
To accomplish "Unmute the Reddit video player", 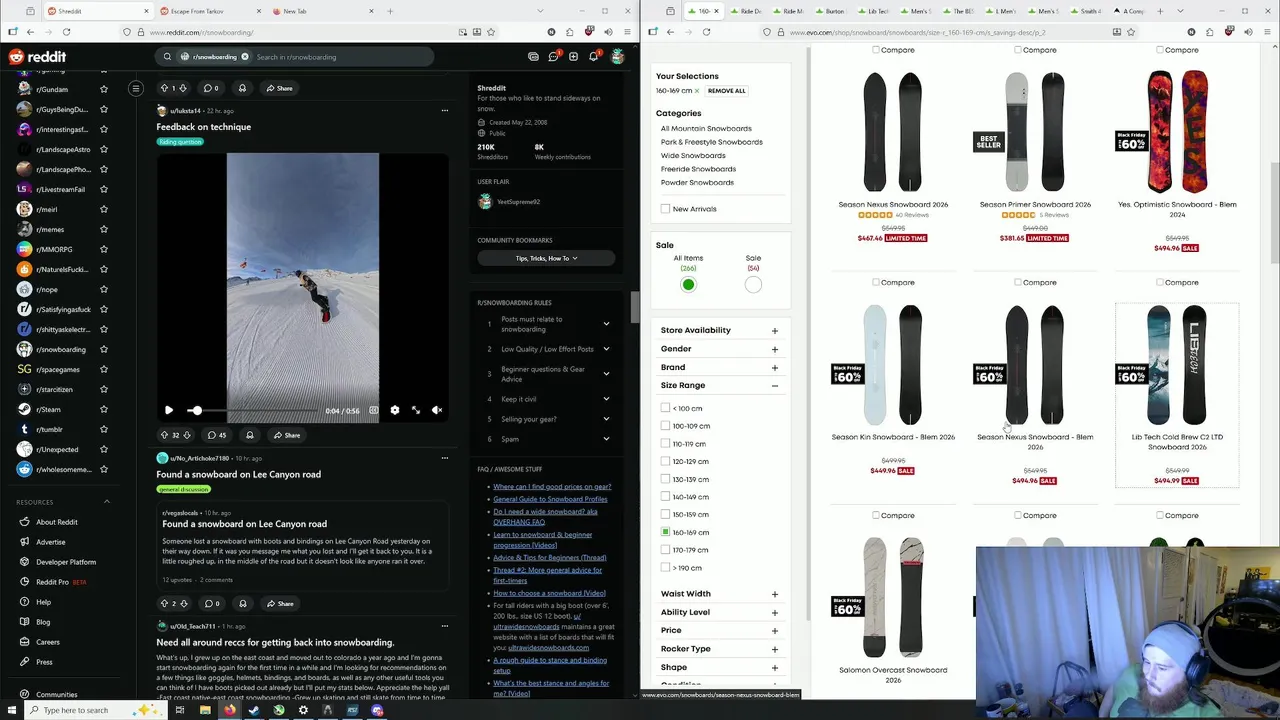I will pos(437,410).
